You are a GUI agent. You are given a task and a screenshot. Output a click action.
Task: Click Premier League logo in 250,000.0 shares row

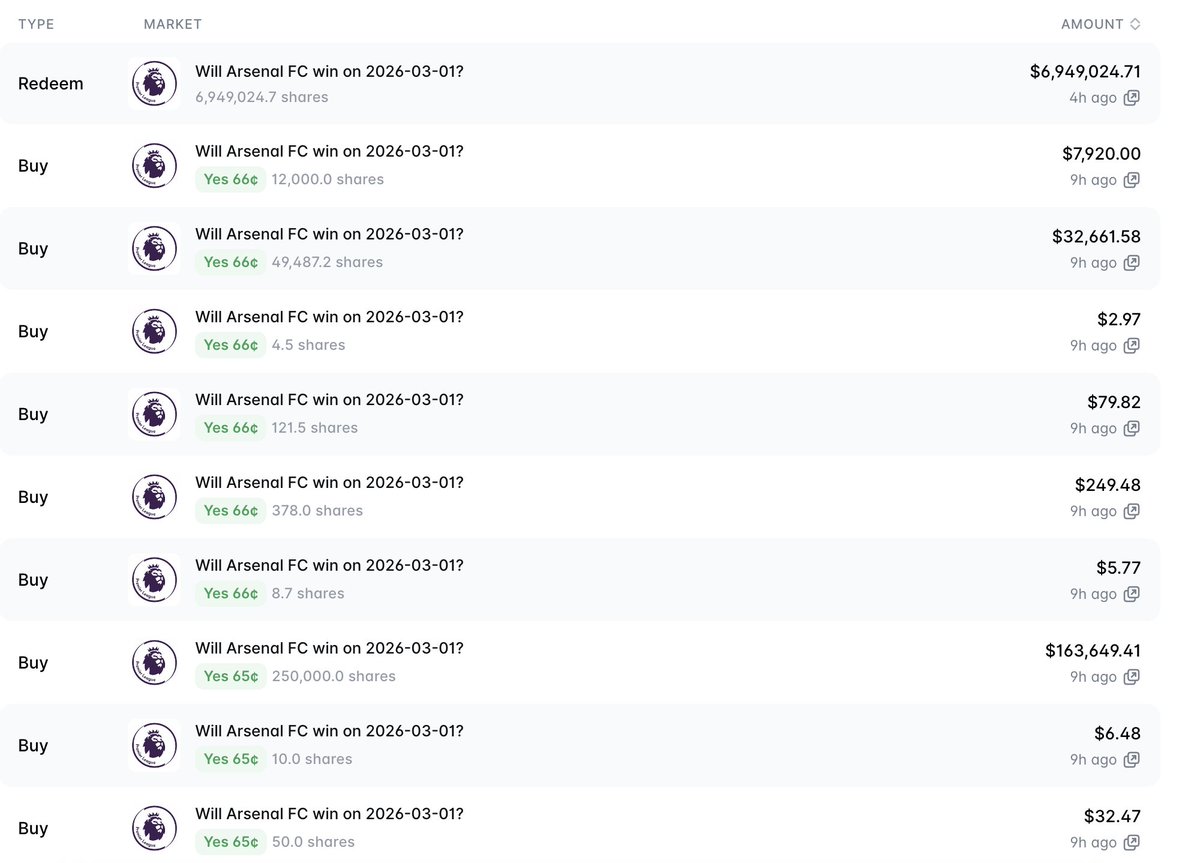pos(154,663)
